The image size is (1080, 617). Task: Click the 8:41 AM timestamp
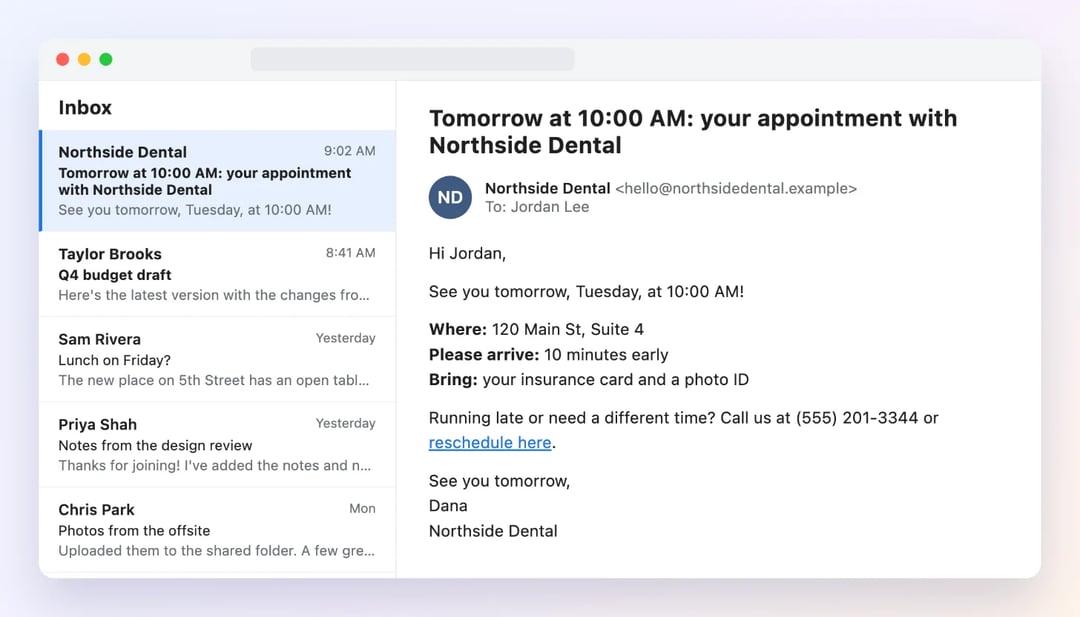click(x=351, y=253)
